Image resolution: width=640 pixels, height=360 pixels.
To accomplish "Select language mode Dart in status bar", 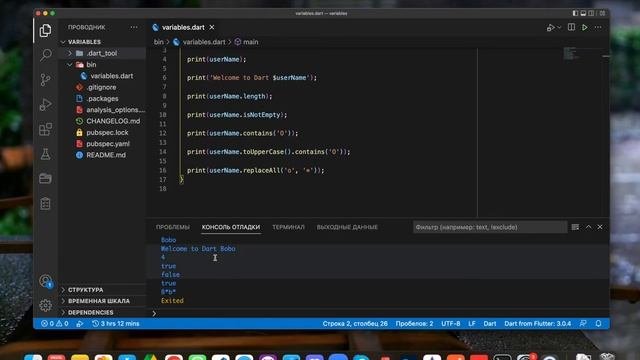I will (x=490, y=324).
